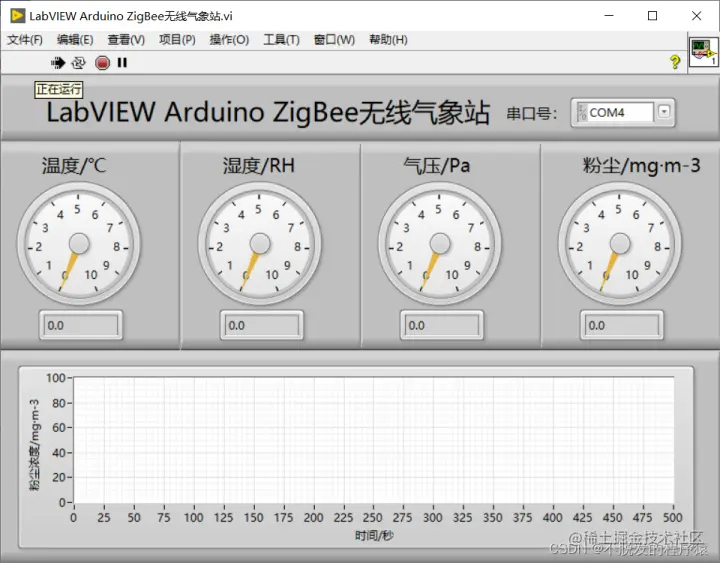
Task: Click the 粉尘/mg·m-3 gauge dial
Action: tap(620, 243)
